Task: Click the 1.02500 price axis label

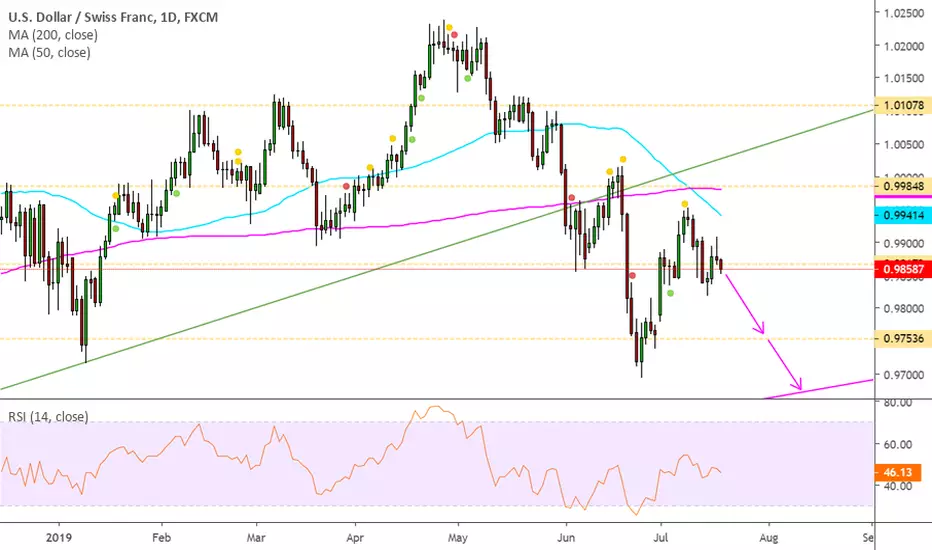Action: coord(903,13)
